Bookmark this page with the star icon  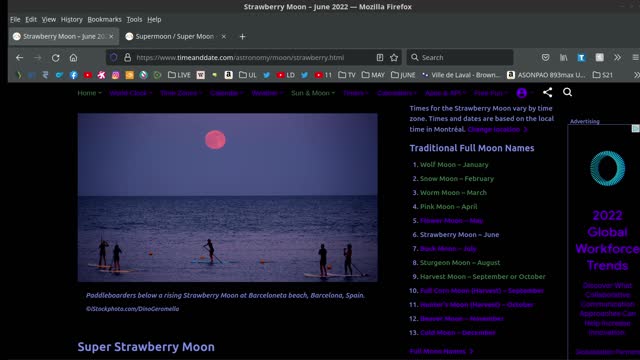point(394,58)
